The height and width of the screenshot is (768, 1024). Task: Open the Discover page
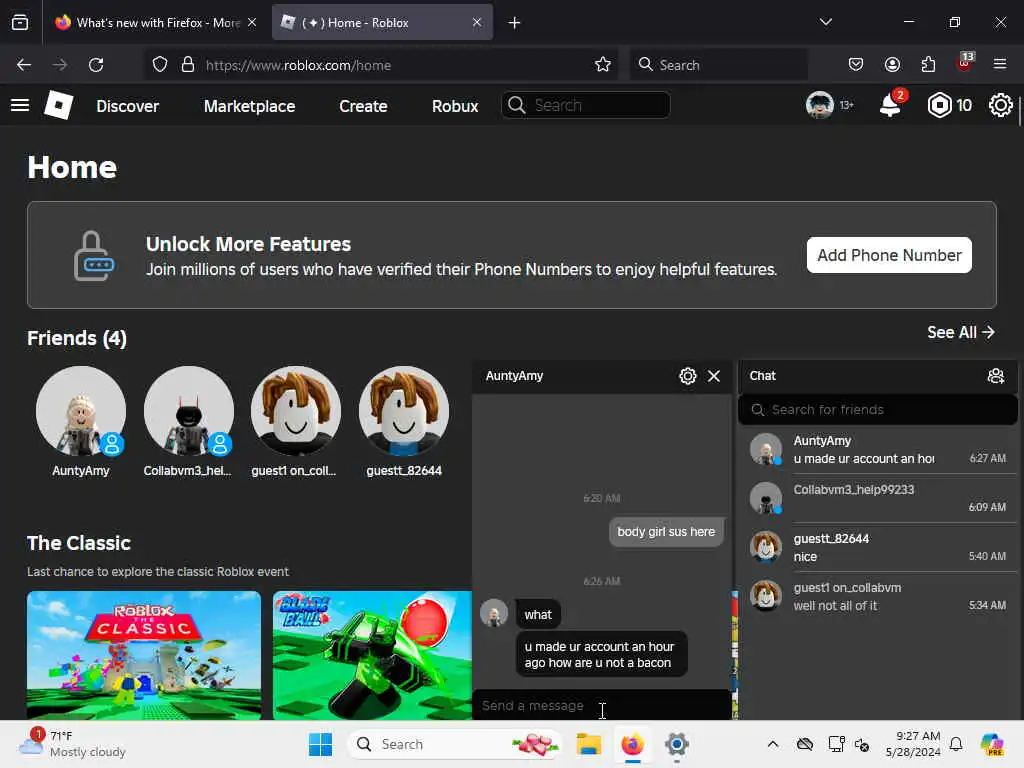[127, 106]
